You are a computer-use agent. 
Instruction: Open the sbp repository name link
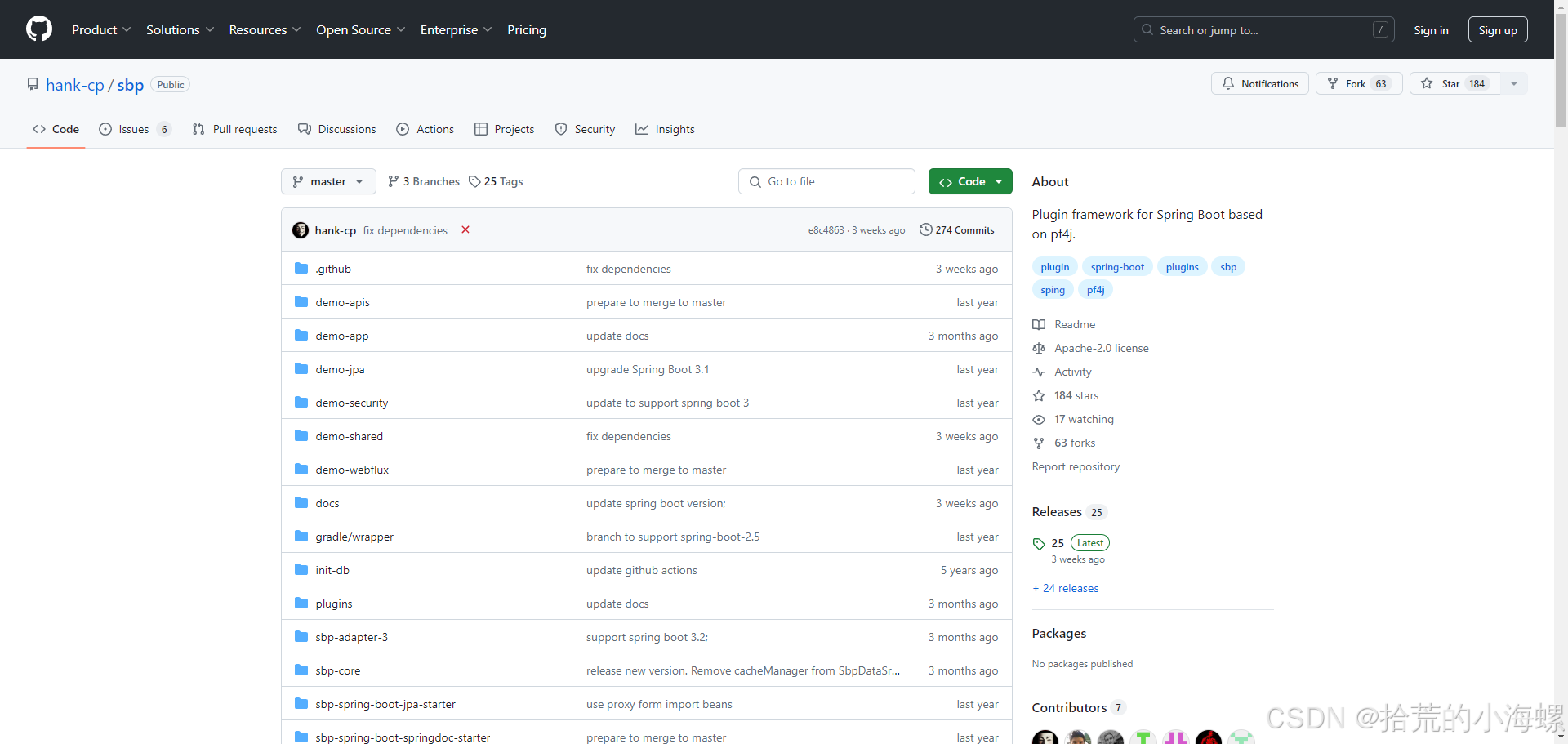131,85
